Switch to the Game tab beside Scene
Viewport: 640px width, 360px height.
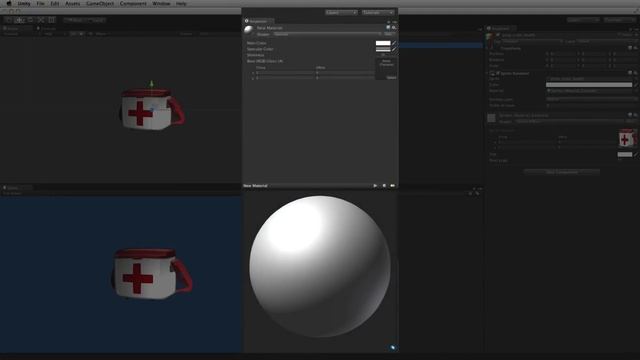click(x=46, y=29)
